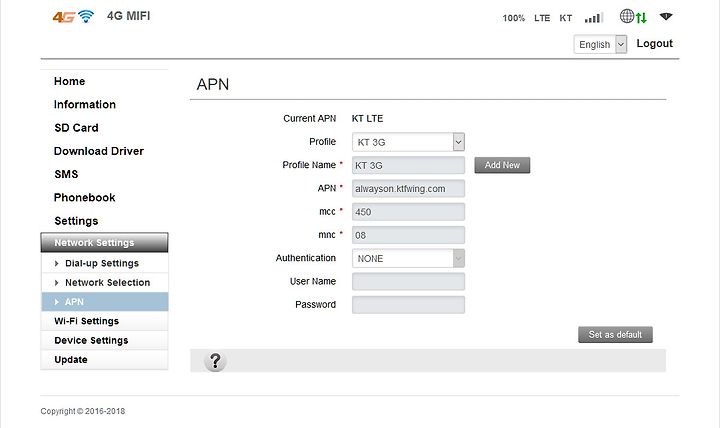
Task: Open the Download Driver page
Action: pos(99,151)
